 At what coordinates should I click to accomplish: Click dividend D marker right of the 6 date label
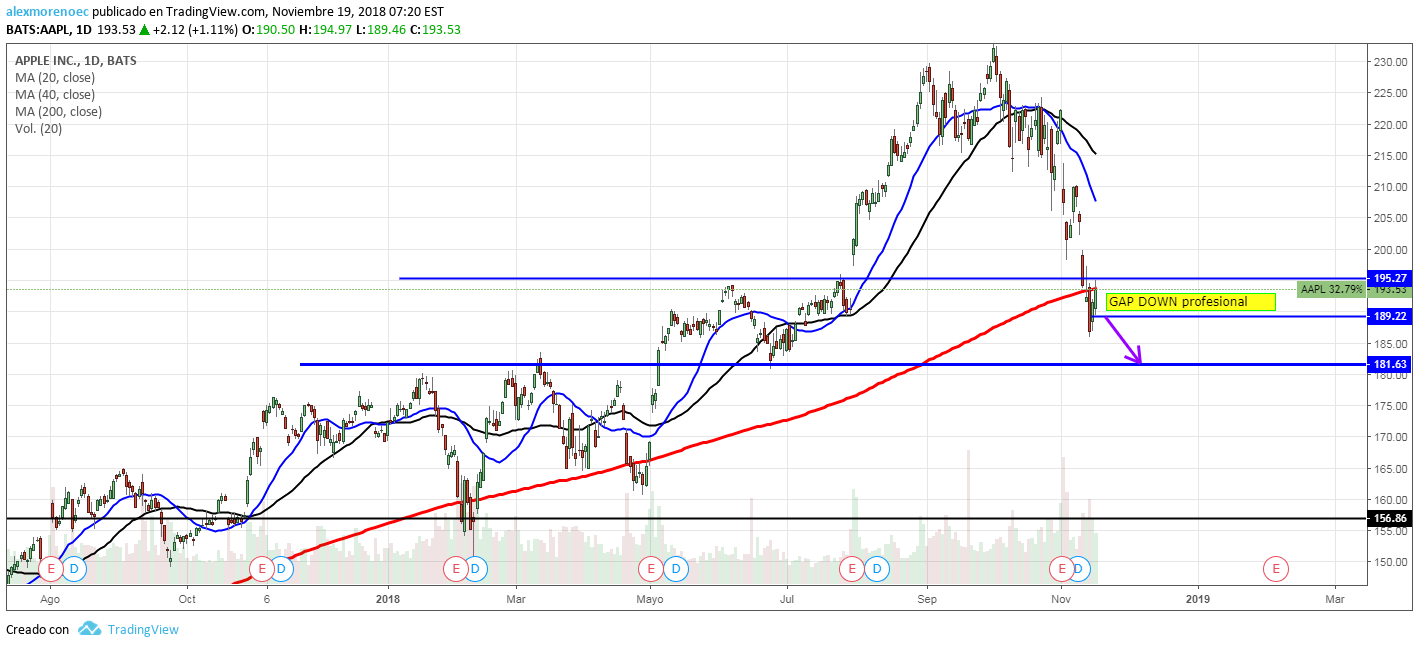pyautogui.click(x=282, y=569)
